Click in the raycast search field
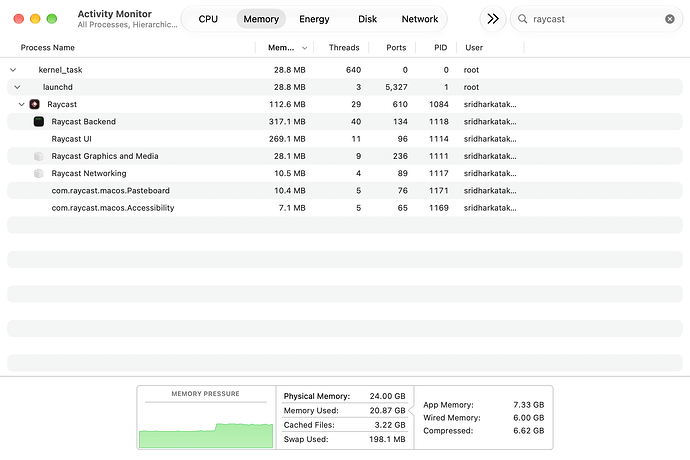Image resolution: width=690 pixels, height=460 pixels. (x=596, y=19)
